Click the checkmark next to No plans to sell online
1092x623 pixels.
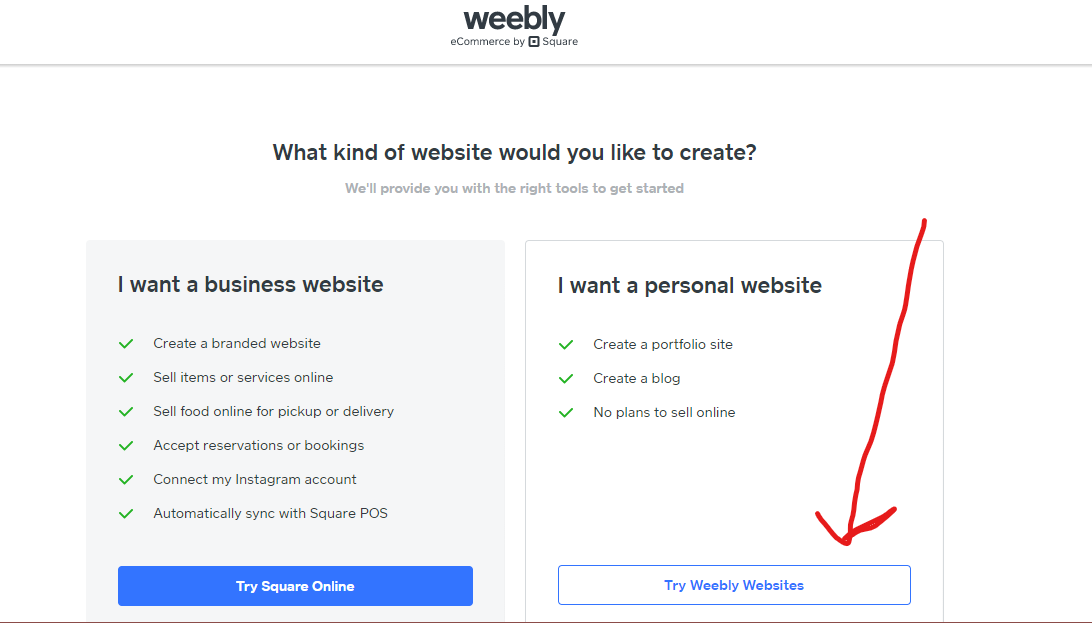coord(566,413)
